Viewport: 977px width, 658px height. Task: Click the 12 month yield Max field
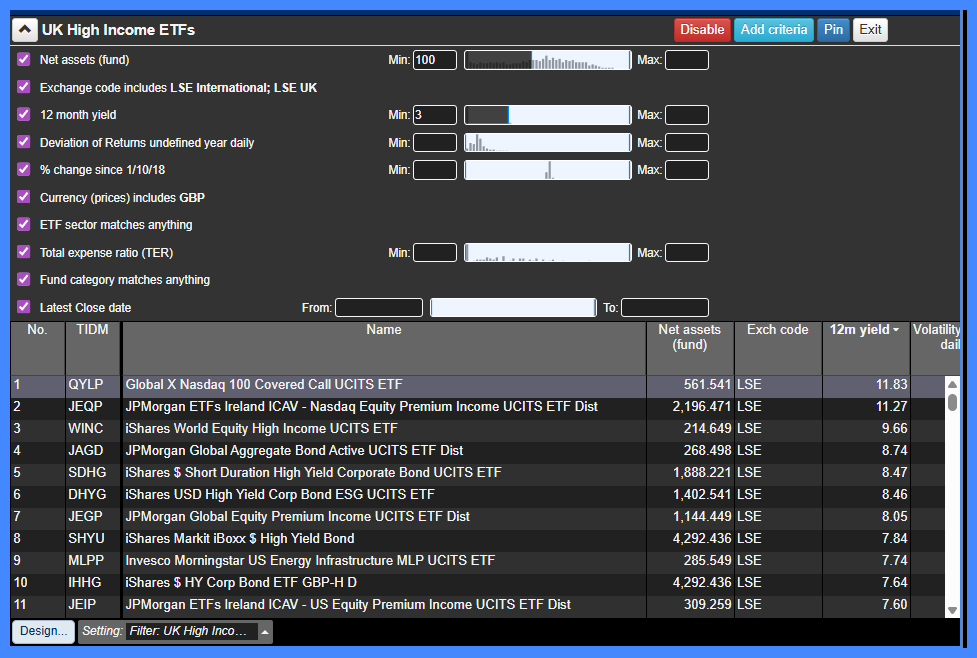tap(686, 115)
